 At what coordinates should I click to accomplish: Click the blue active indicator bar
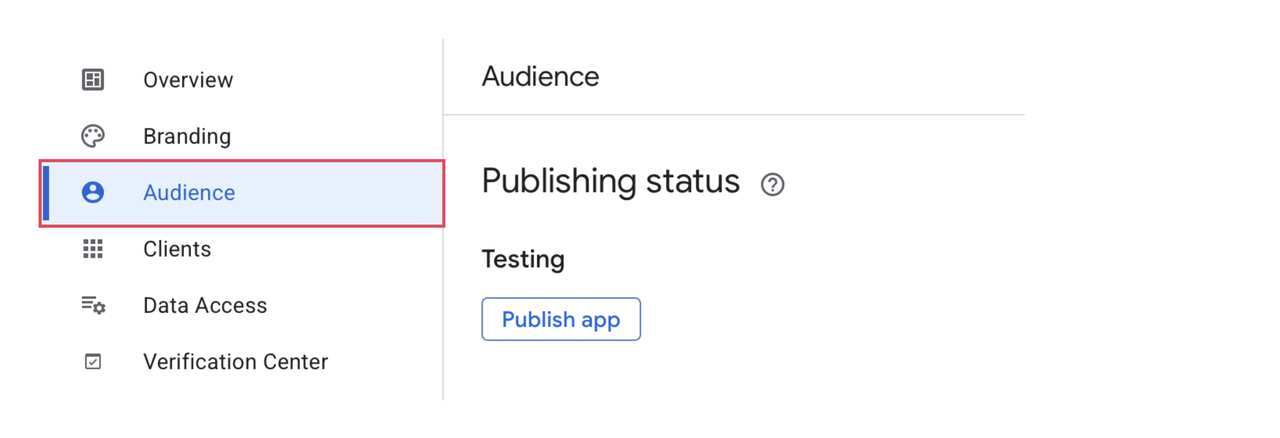click(x=46, y=192)
